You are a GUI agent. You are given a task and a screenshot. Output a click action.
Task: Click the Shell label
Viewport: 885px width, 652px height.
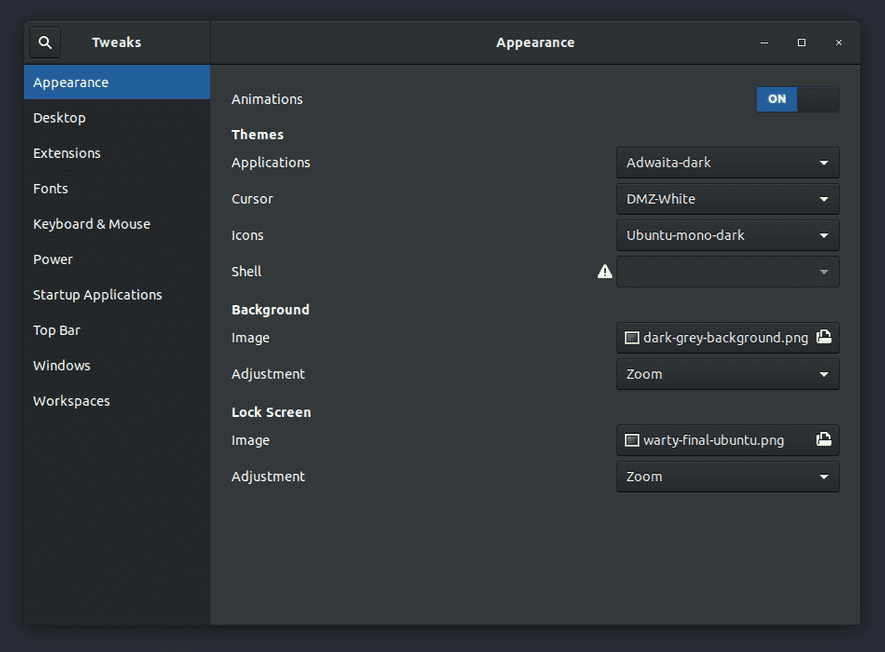point(246,272)
